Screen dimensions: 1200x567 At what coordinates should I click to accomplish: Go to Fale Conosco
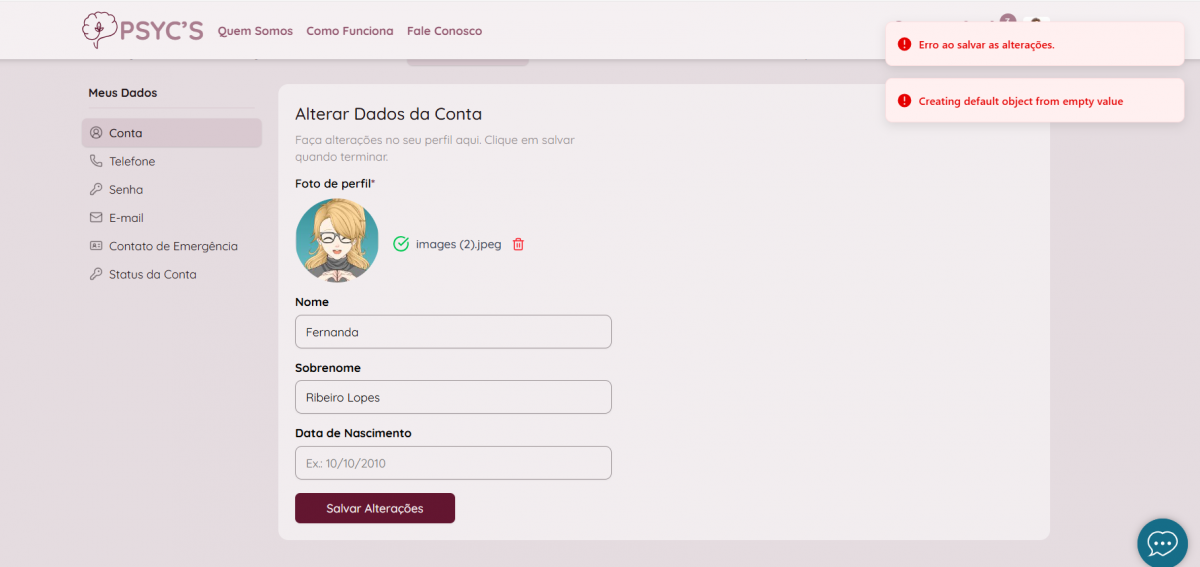444,31
